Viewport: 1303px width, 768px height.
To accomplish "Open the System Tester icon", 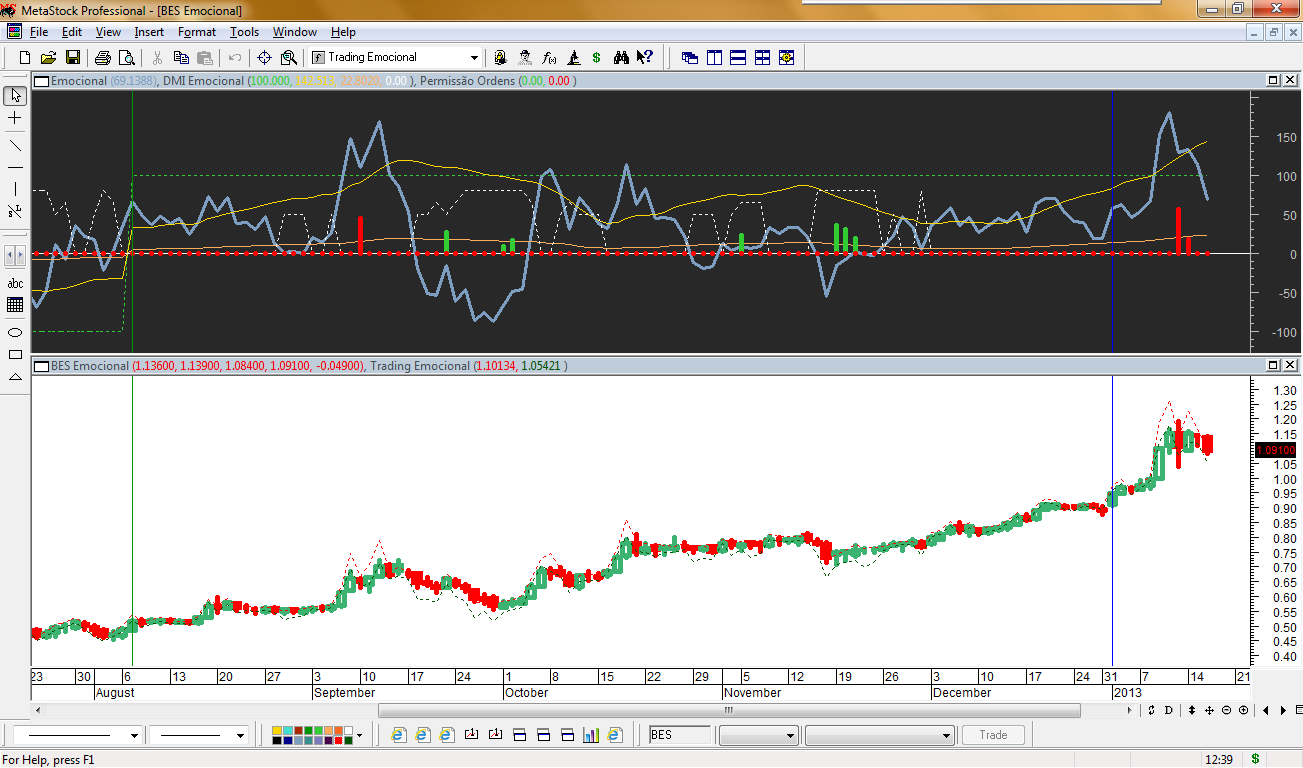I will click(574, 58).
